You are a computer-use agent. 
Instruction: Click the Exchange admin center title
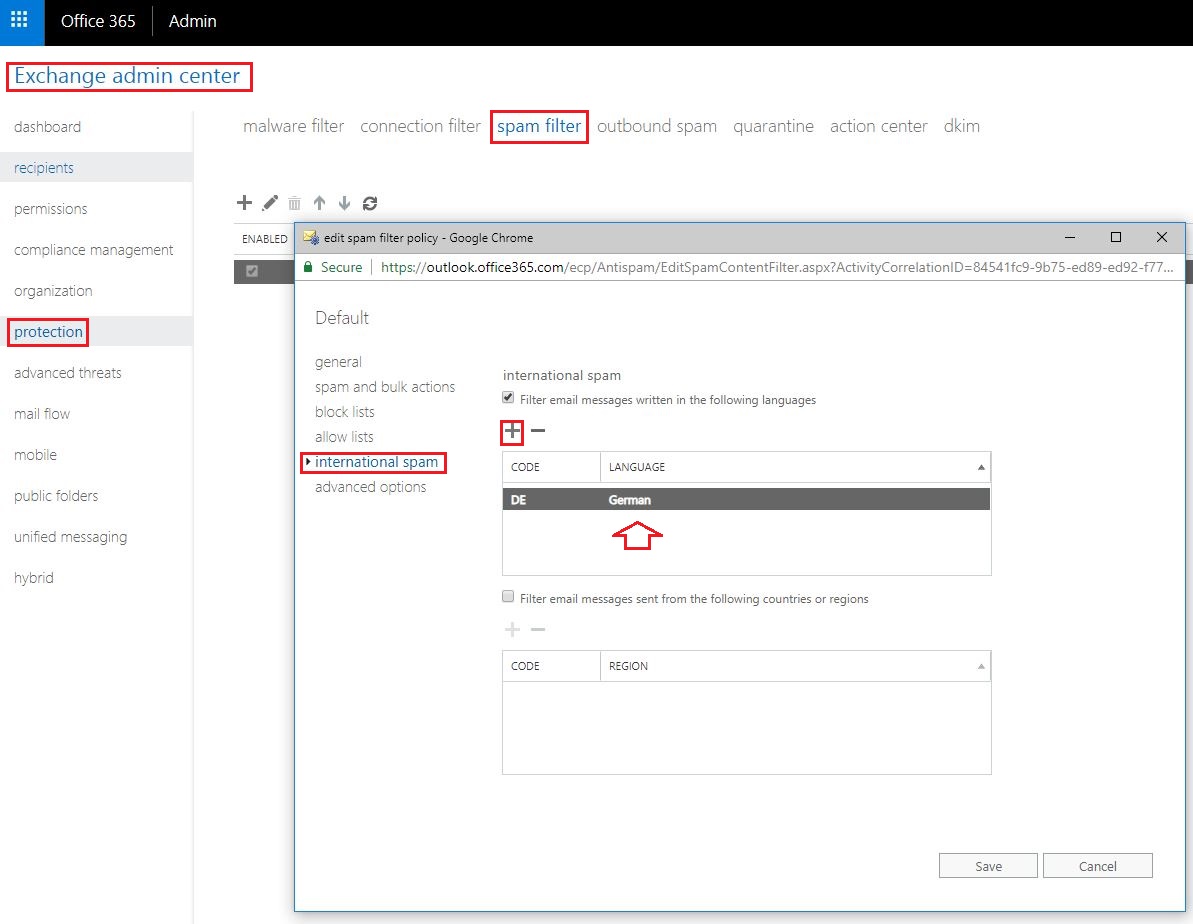(x=127, y=76)
